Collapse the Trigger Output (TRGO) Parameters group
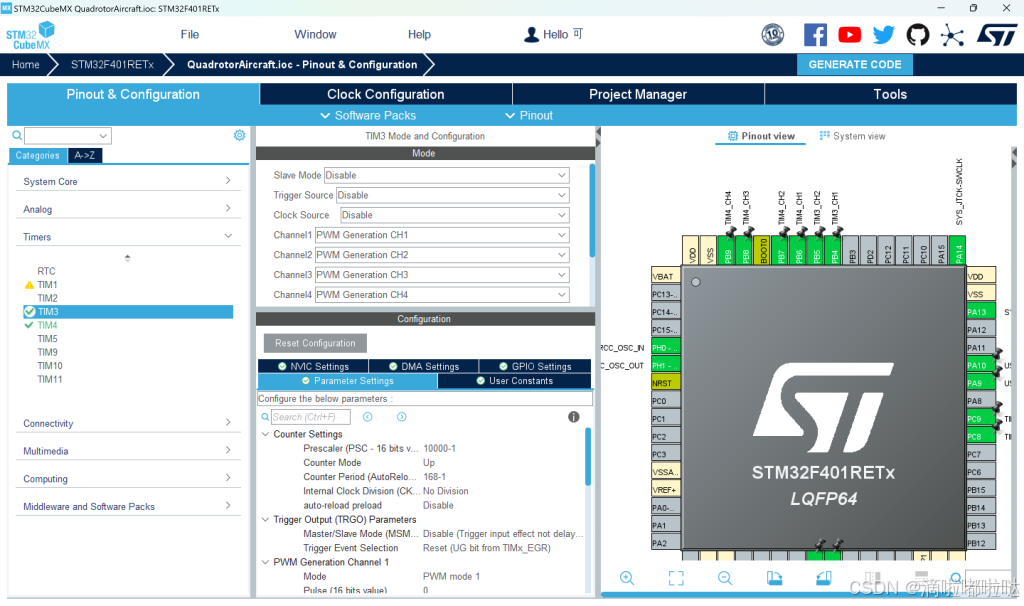1024x606 pixels. [265, 520]
